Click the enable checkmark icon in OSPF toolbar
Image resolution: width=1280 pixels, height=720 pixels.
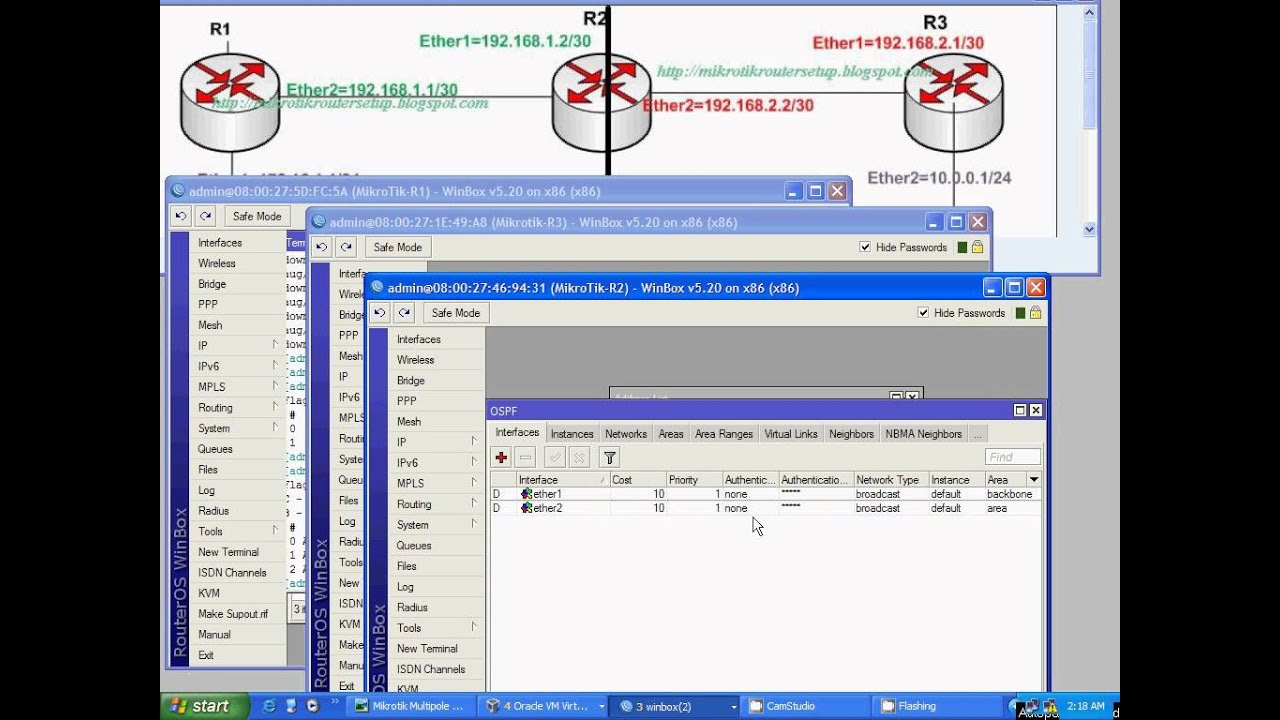click(555, 457)
